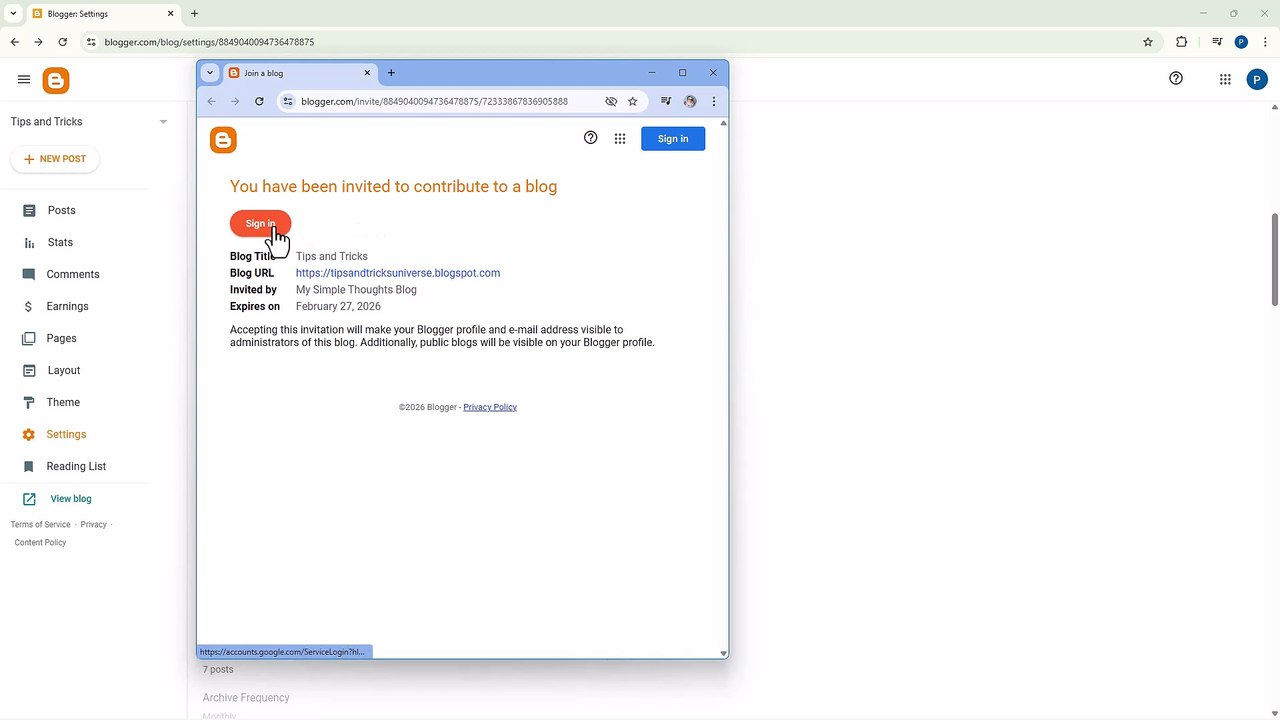Screen dimensions: 1280x720
Task: Open the main browser's three-dot menu
Action: point(1265,42)
